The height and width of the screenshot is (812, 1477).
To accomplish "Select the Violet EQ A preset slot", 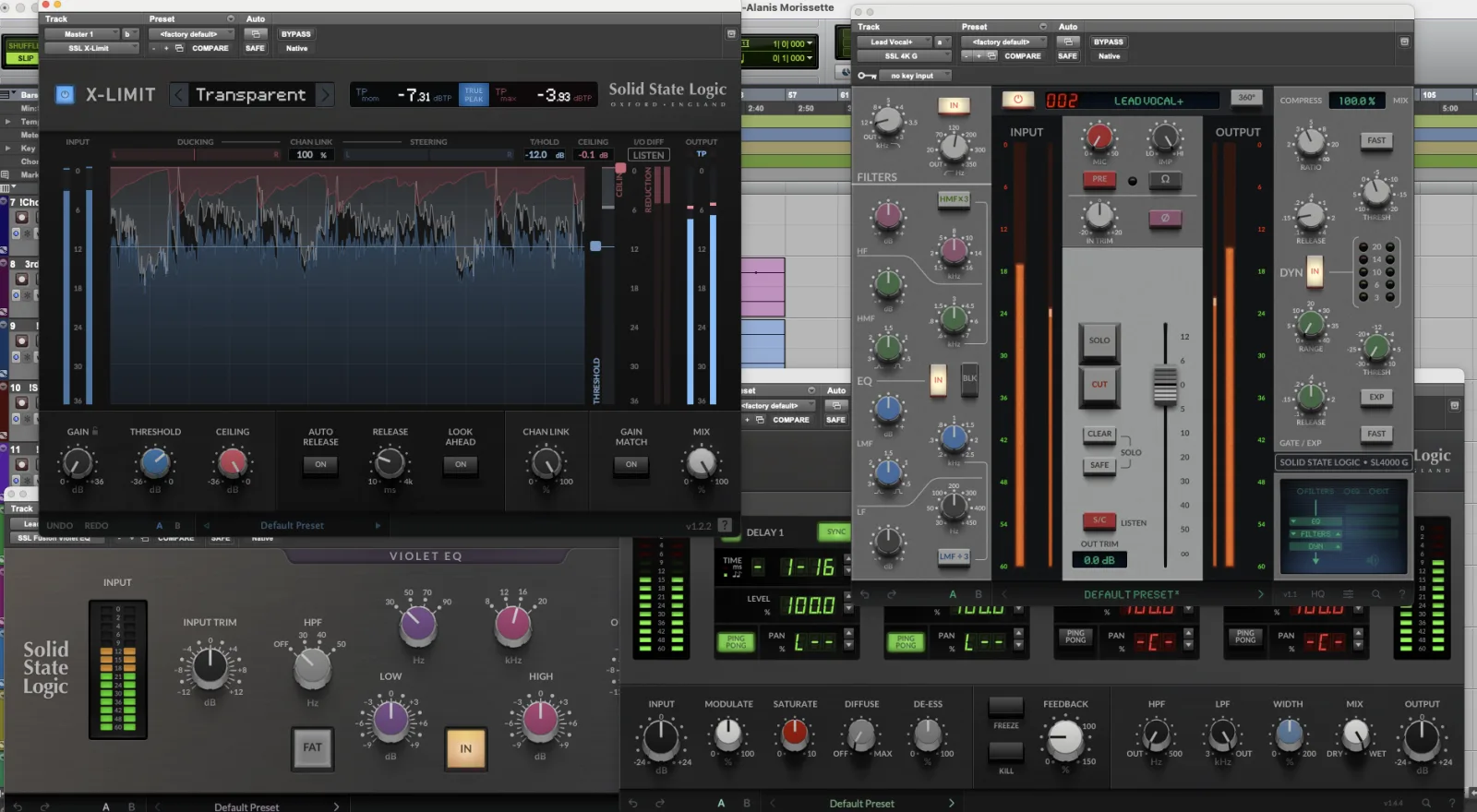I will tap(106, 806).
